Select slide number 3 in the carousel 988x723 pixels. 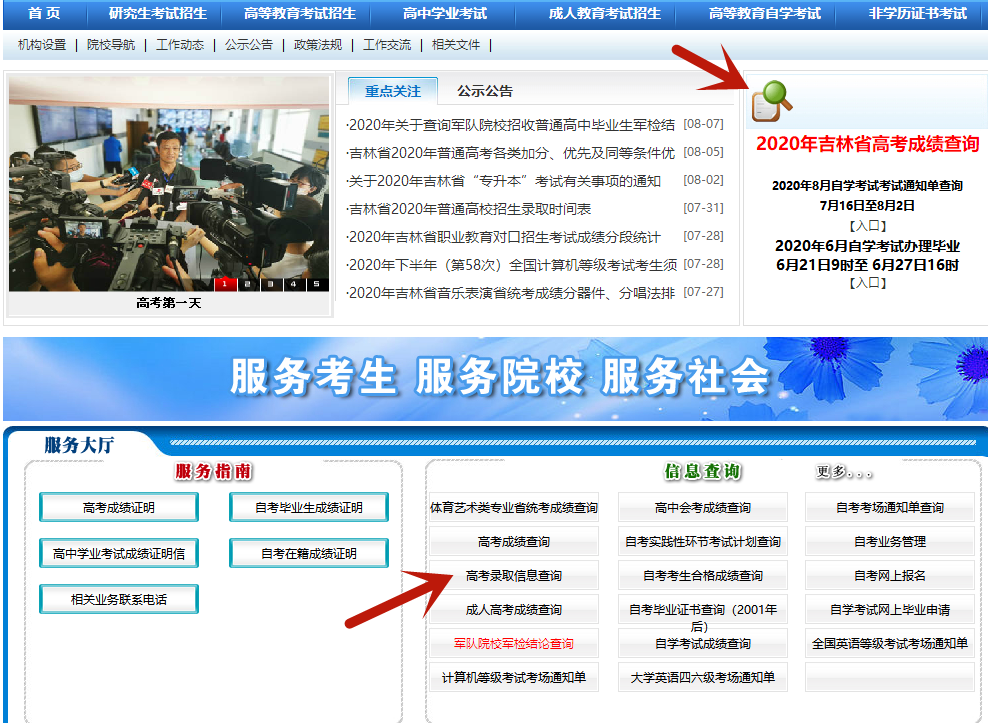click(x=271, y=284)
